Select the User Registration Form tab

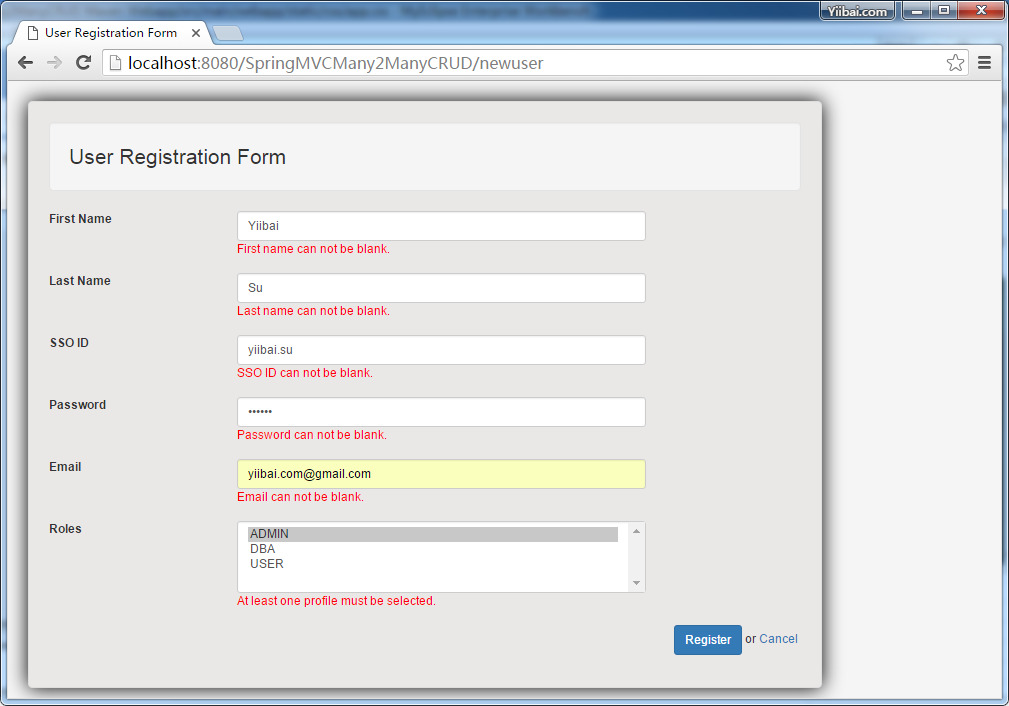[111, 33]
